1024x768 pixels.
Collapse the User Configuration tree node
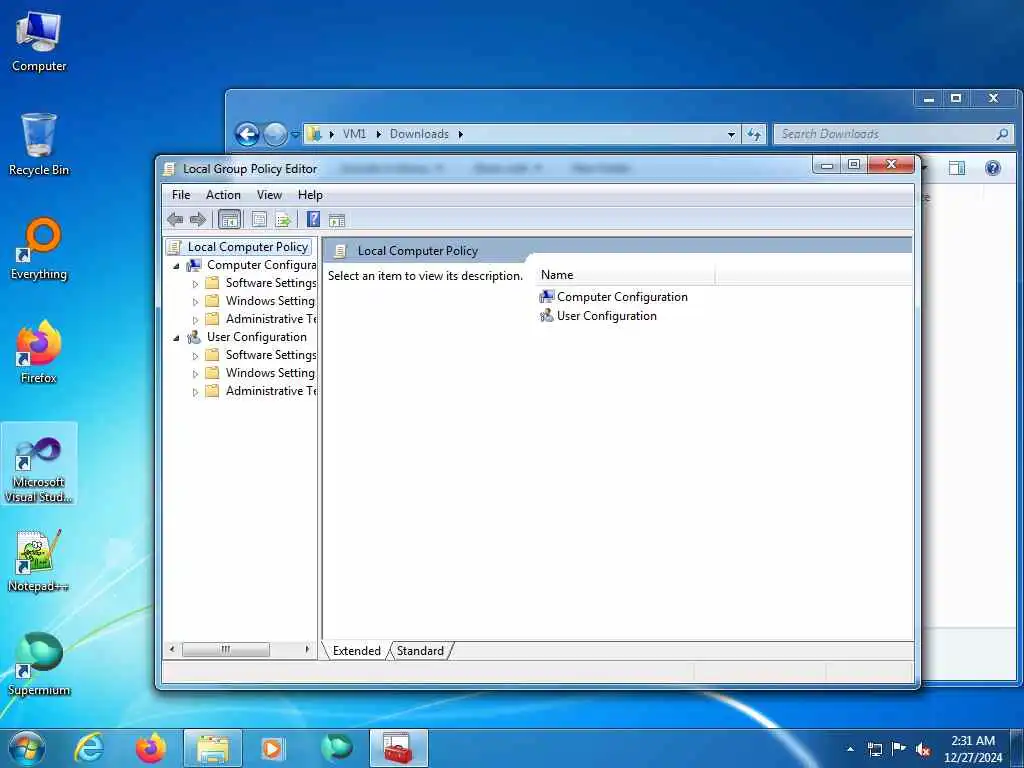176,338
